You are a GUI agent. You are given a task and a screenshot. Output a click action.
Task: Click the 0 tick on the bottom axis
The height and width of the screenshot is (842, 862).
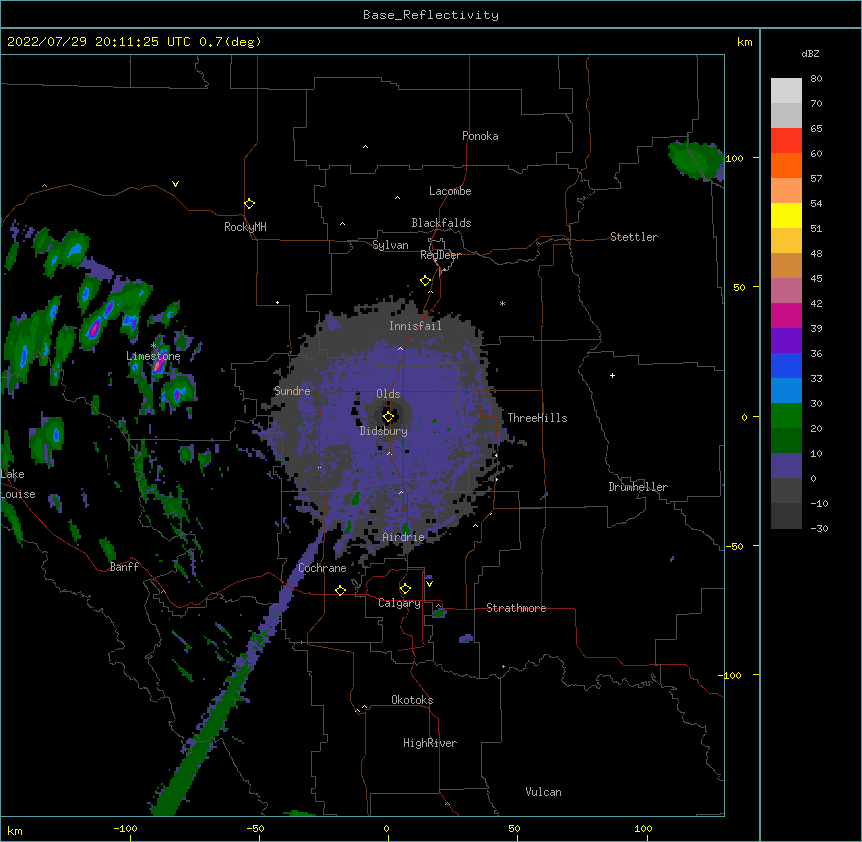pyautogui.click(x=386, y=828)
